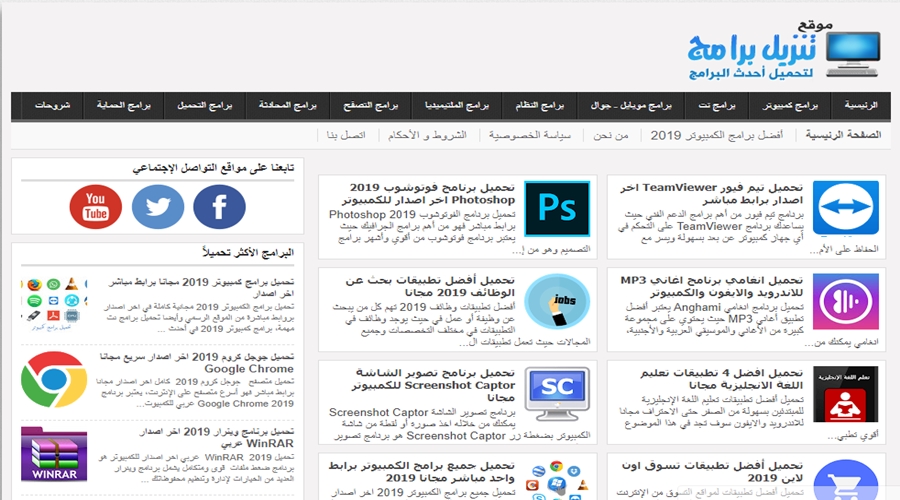Open the YouTube social icon

[95, 207]
